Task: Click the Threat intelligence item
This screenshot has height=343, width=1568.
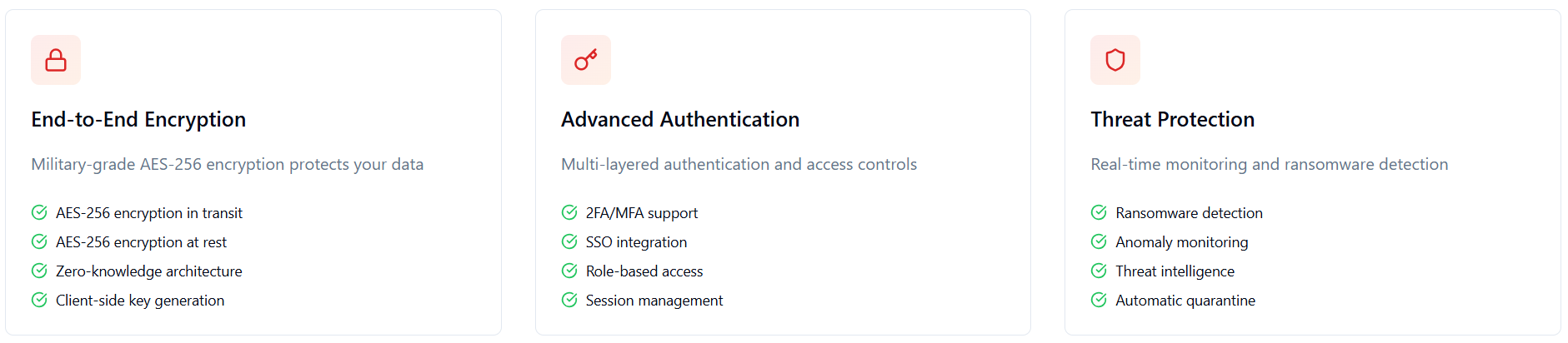Action: click(1175, 271)
